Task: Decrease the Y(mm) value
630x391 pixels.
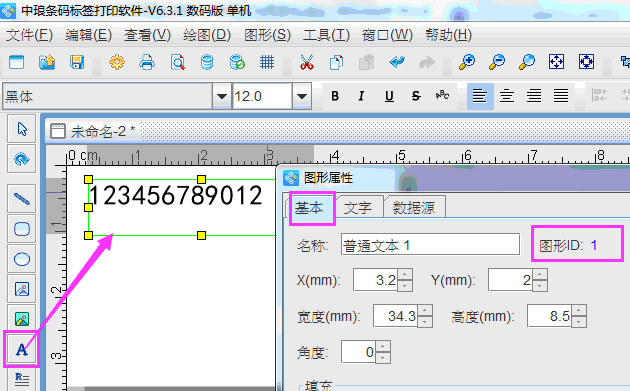Action: pos(540,285)
